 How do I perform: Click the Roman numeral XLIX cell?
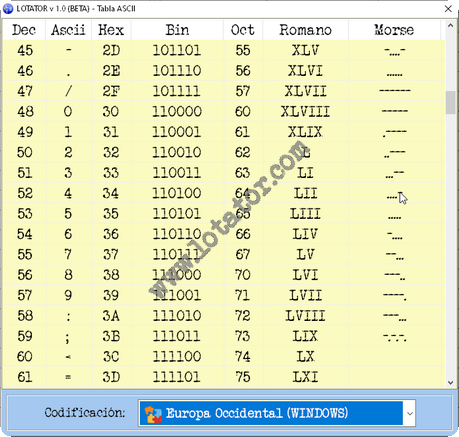pyautogui.click(x=305, y=132)
